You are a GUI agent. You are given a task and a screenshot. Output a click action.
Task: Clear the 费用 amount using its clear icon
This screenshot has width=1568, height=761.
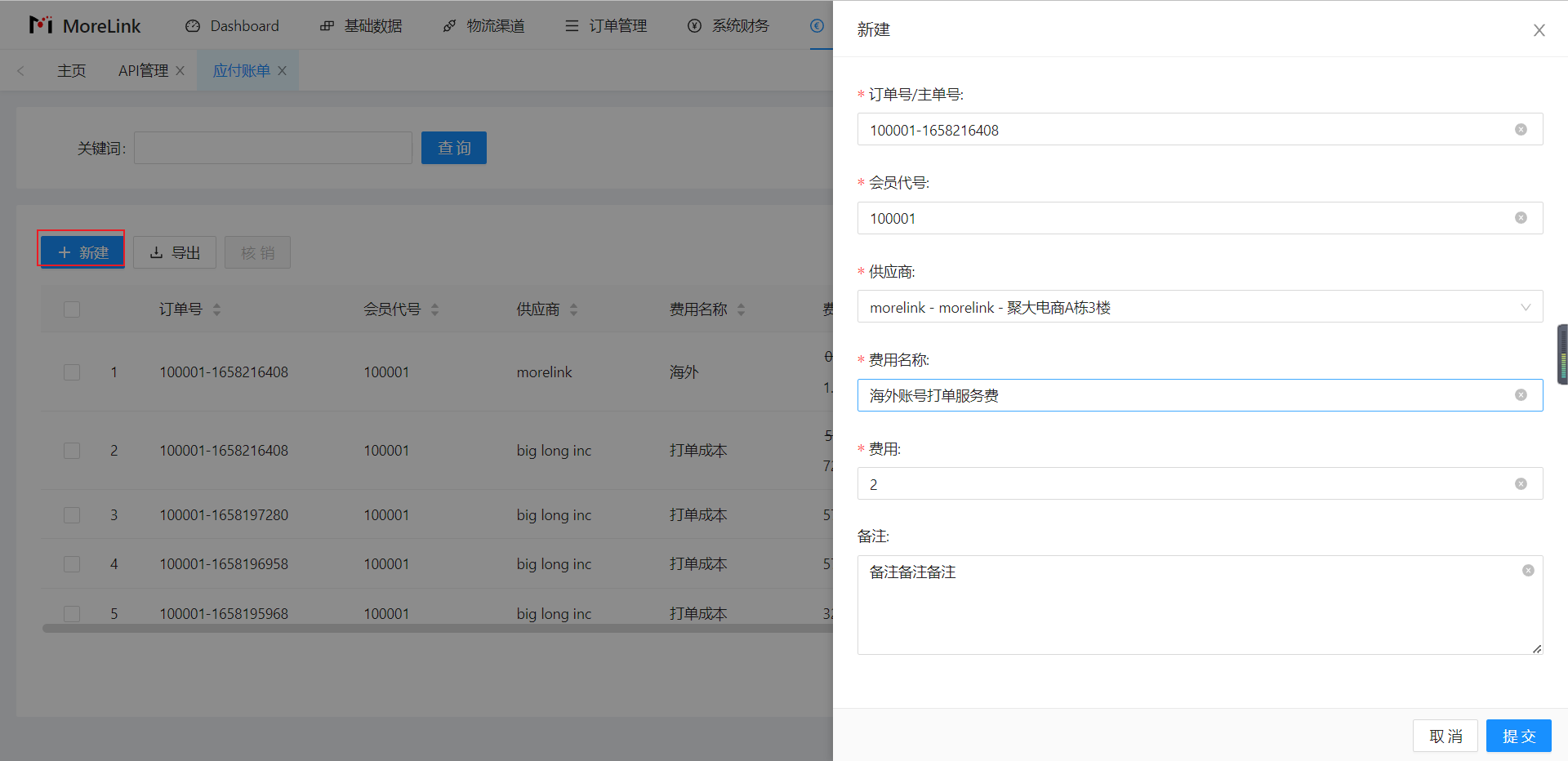pyautogui.click(x=1521, y=484)
